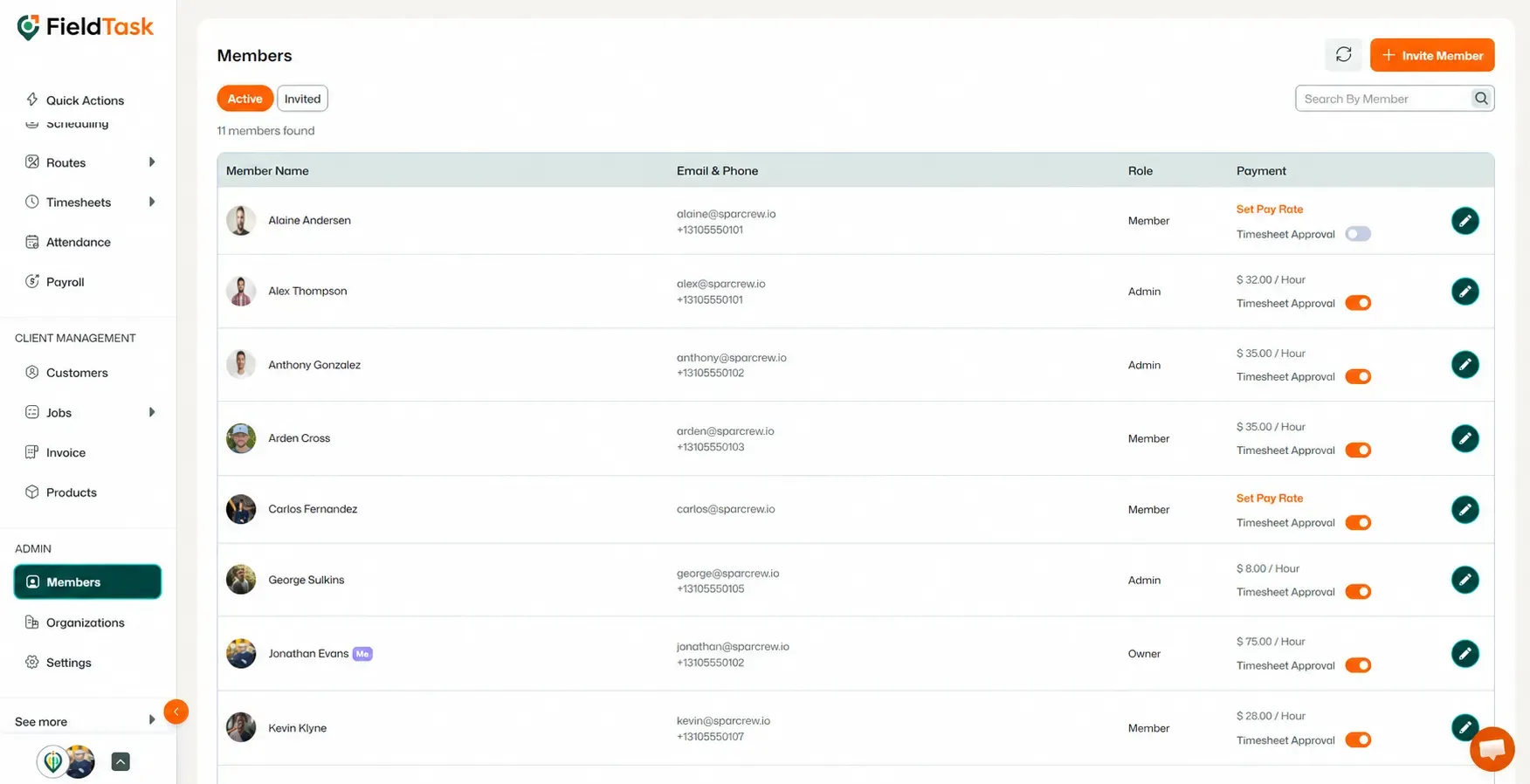This screenshot has height=784, width=1530.
Task: Toggle Timesheet Approval for Arden Cross
Action: pos(1358,450)
